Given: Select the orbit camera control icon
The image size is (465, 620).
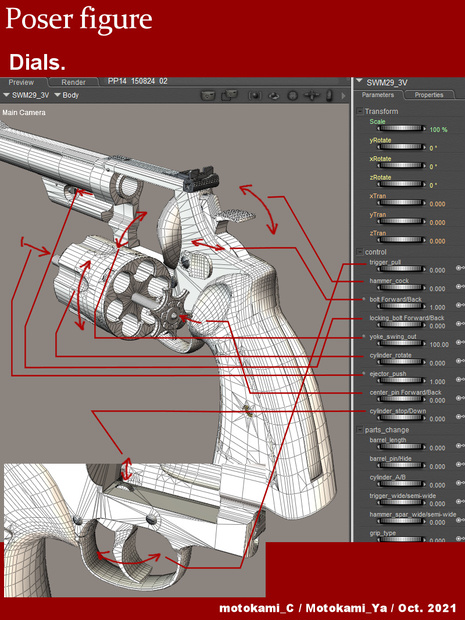Looking at the screenshot, I should click(x=274, y=96).
